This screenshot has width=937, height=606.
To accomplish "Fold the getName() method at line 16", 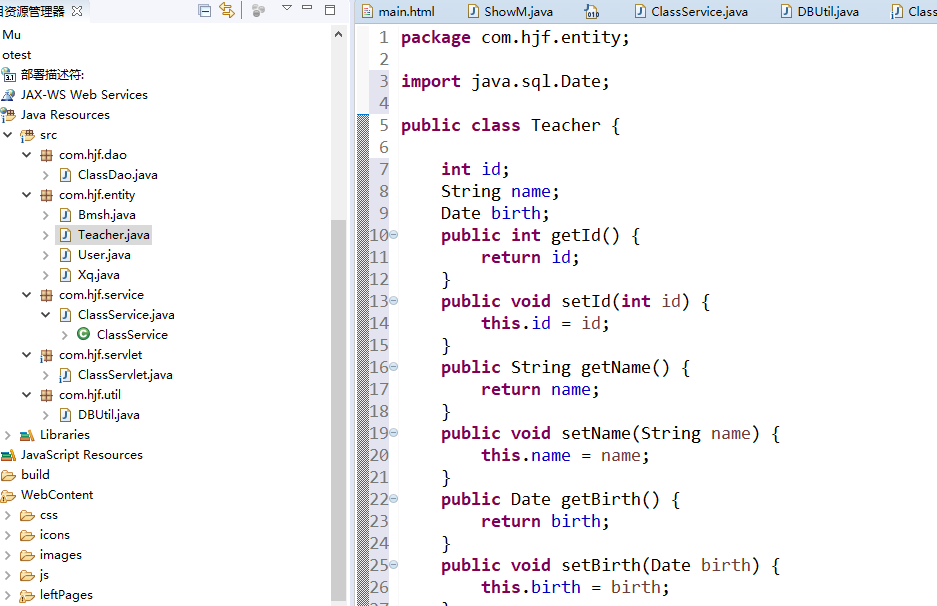I will pos(394,367).
